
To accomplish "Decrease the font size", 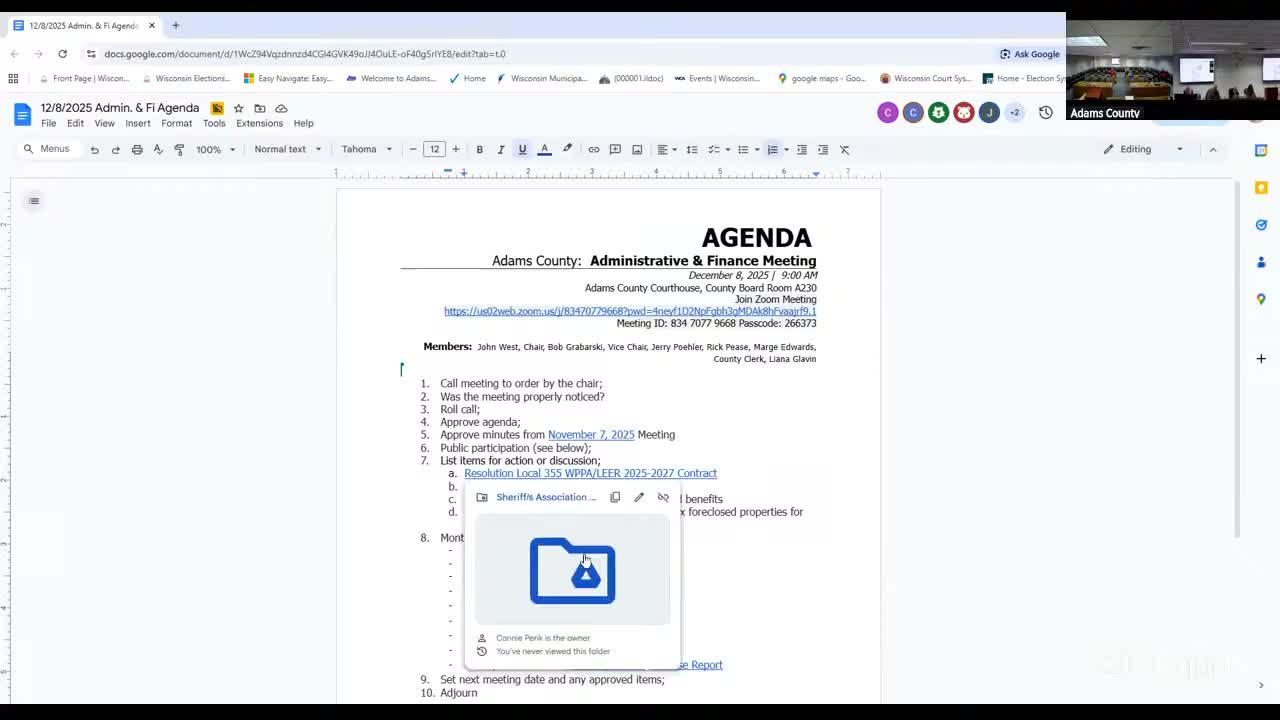I will (x=413, y=150).
